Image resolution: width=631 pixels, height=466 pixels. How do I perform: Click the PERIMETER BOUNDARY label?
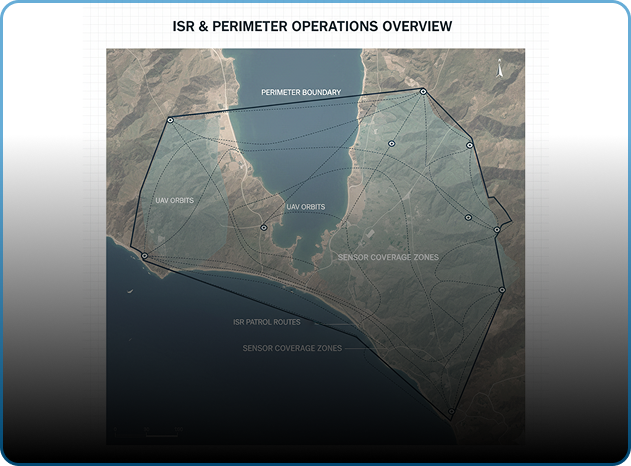(301, 92)
